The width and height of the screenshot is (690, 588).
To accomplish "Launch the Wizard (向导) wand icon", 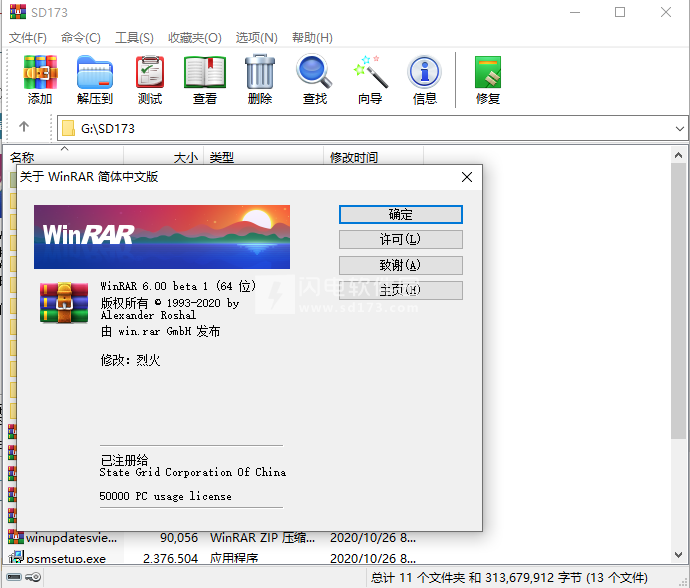I will pyautogui.click(x=370, y=80).
